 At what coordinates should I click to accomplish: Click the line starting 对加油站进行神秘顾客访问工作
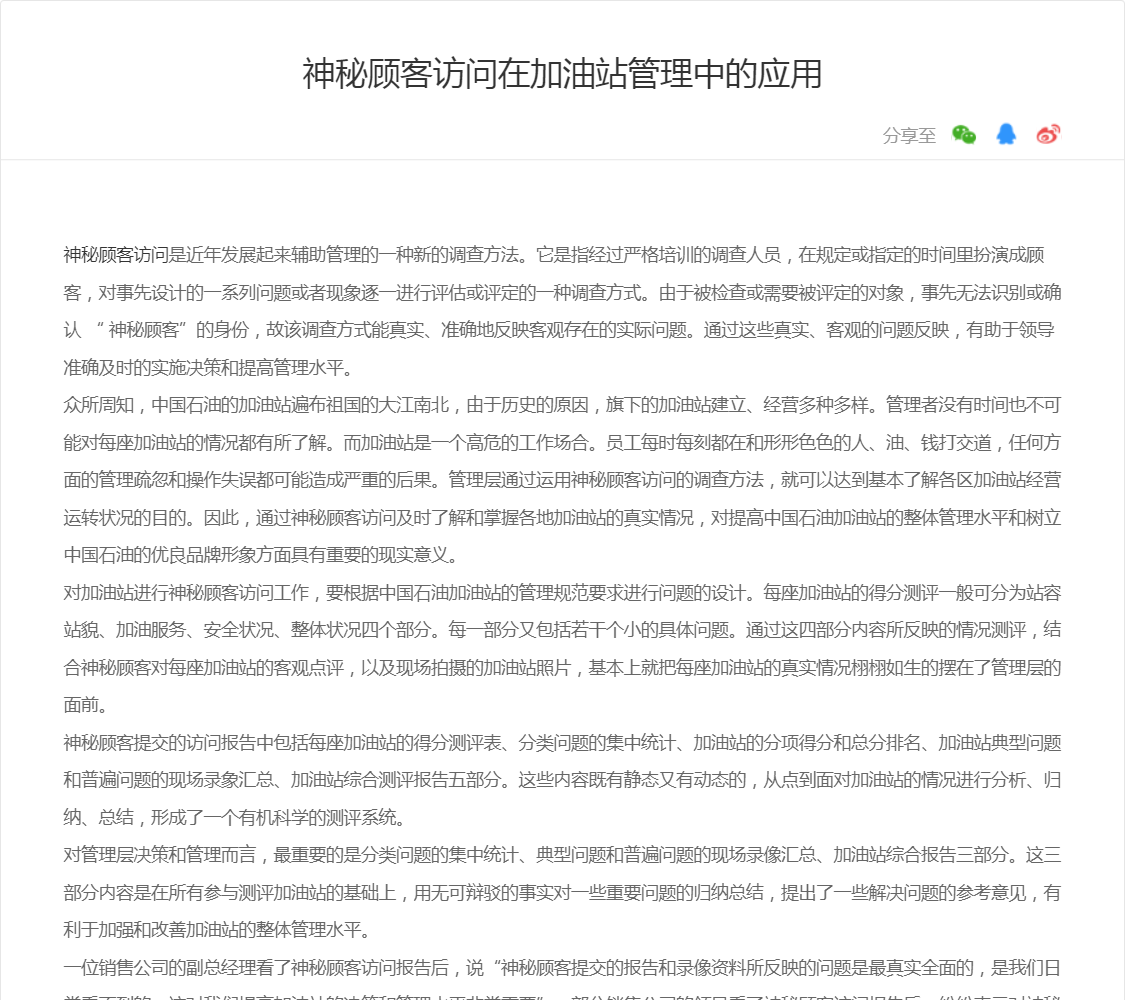point(562,593)
